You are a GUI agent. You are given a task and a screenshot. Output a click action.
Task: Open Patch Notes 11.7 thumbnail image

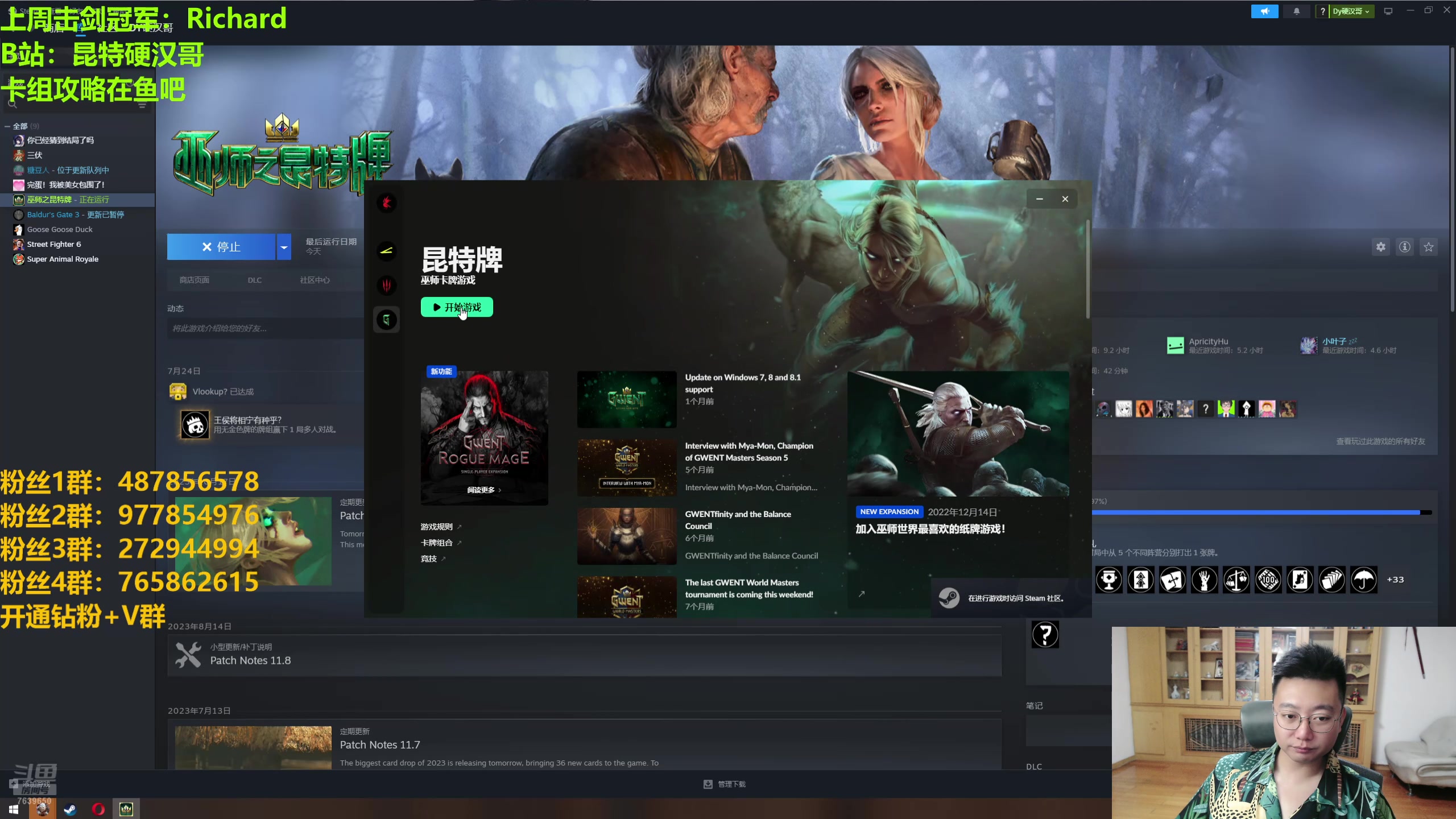pos(253,748)
